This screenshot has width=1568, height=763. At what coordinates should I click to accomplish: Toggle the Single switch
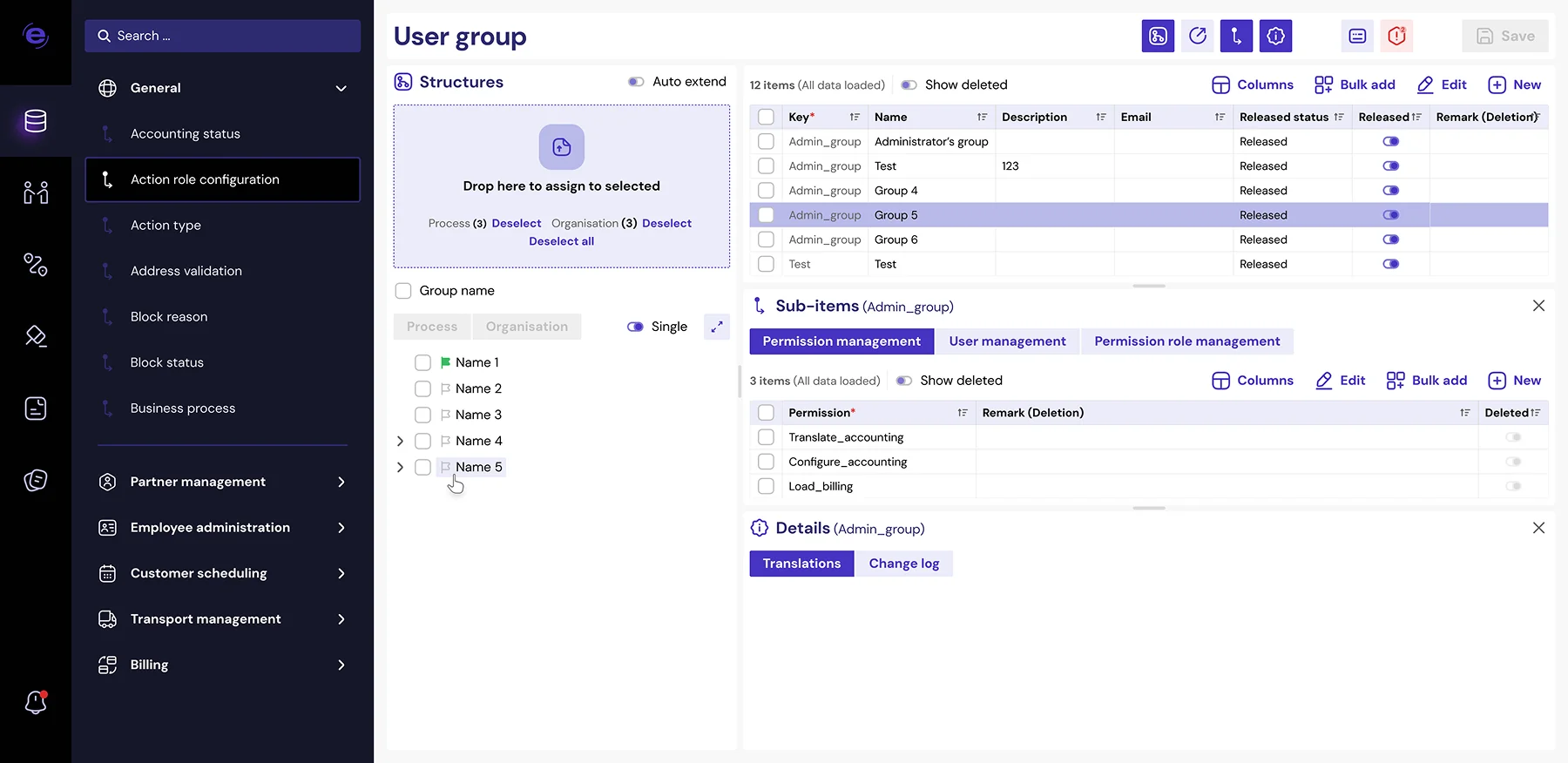pyautogui.click(x=635, y=327)
